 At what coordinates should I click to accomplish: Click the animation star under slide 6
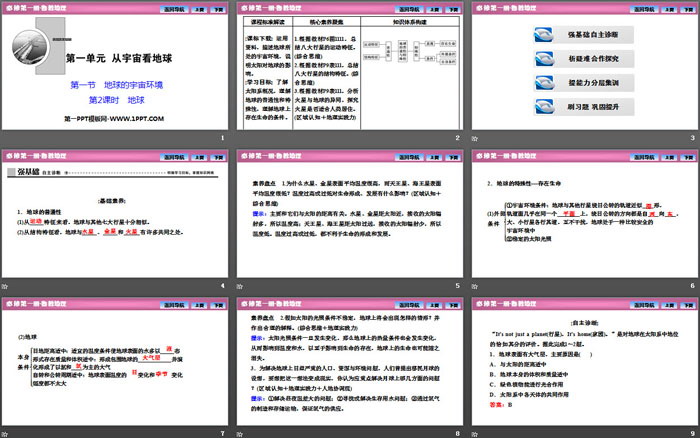point(475,286)
